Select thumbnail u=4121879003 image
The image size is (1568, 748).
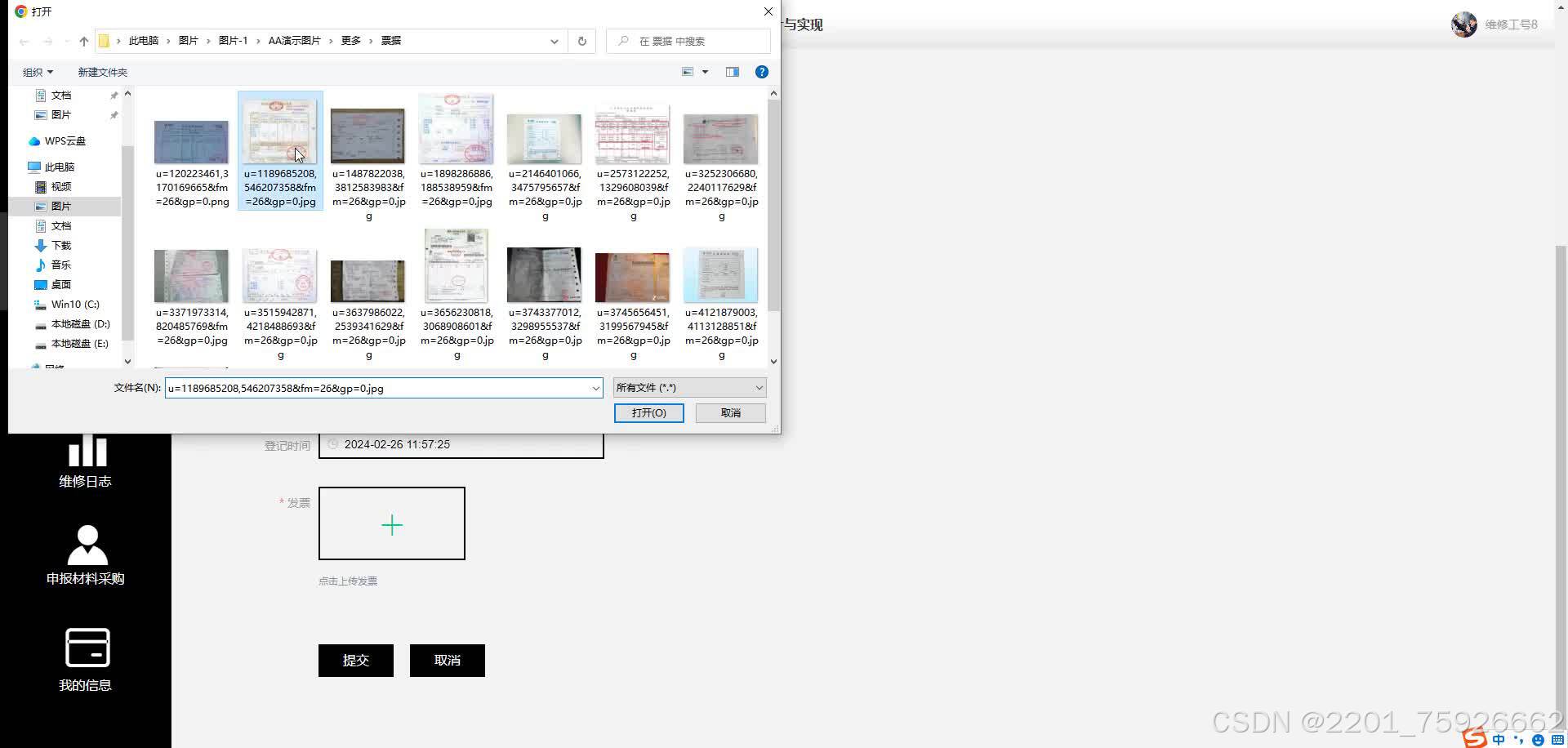point(721,275)
